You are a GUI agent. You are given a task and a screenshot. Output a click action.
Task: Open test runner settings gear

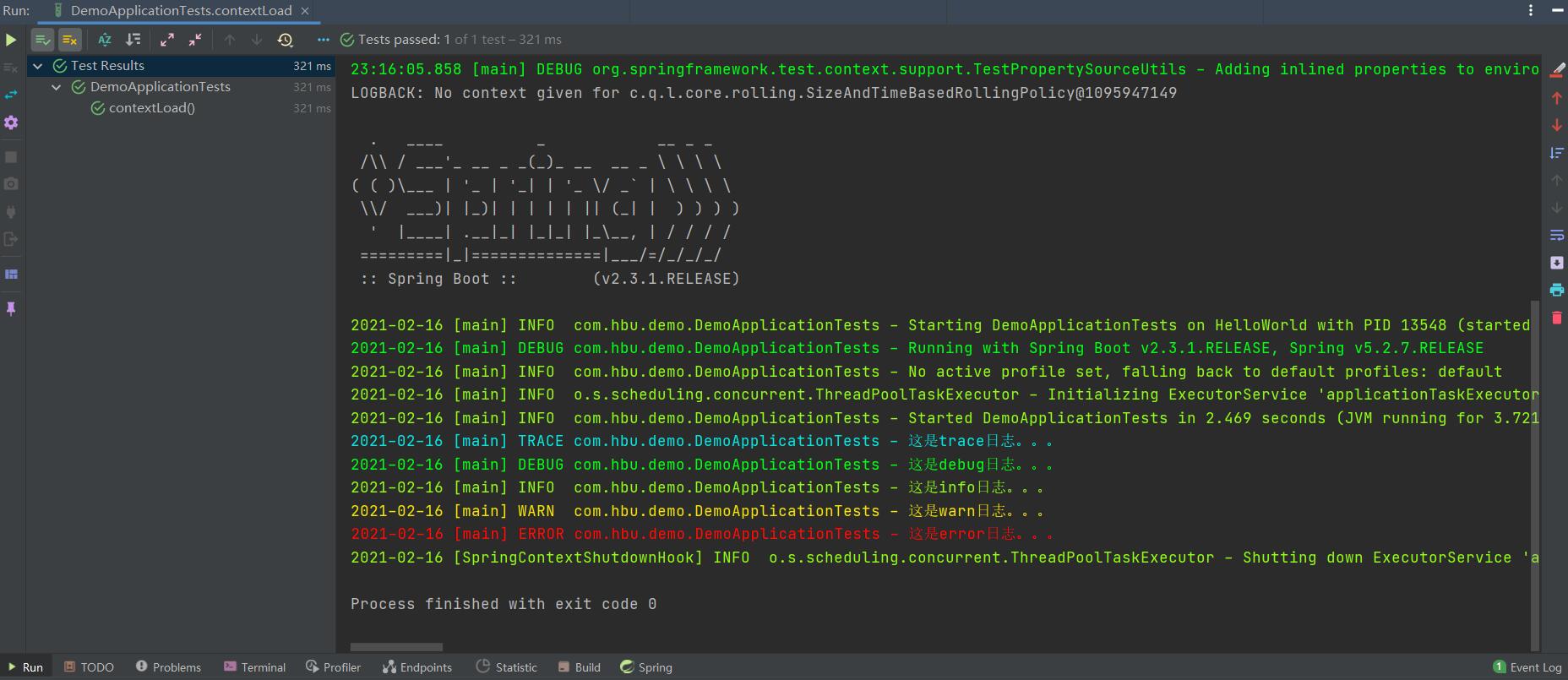coord(11,122)
